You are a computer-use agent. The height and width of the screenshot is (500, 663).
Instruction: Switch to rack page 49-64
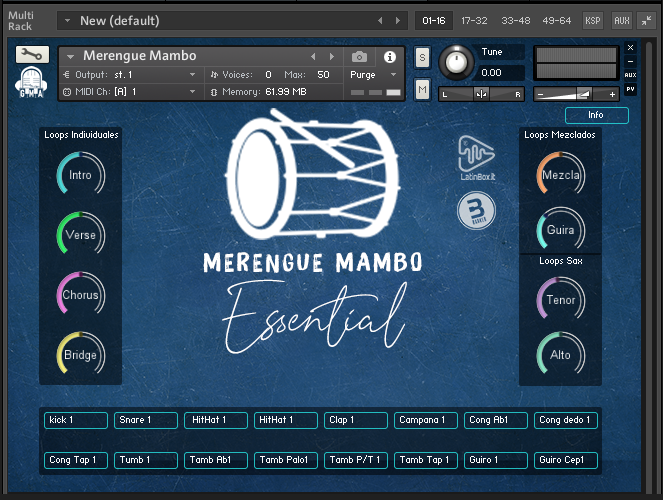(556, 20)
